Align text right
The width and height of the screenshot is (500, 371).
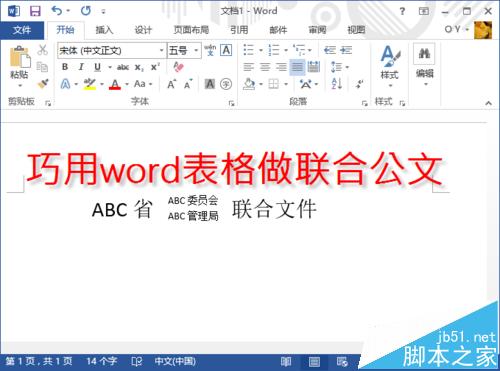coord(281,67)
